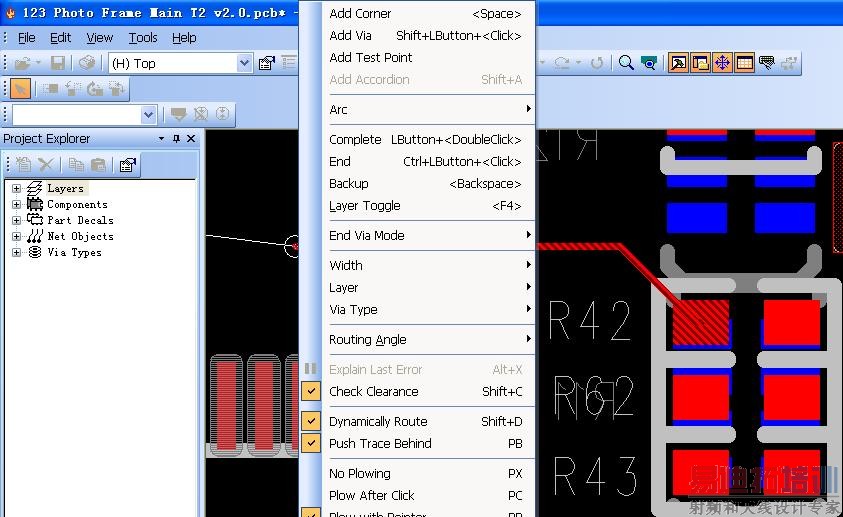Open Project Explorer panel options arrow
The width and height of the screenshot is (843, 517).
tap(161, 139)
